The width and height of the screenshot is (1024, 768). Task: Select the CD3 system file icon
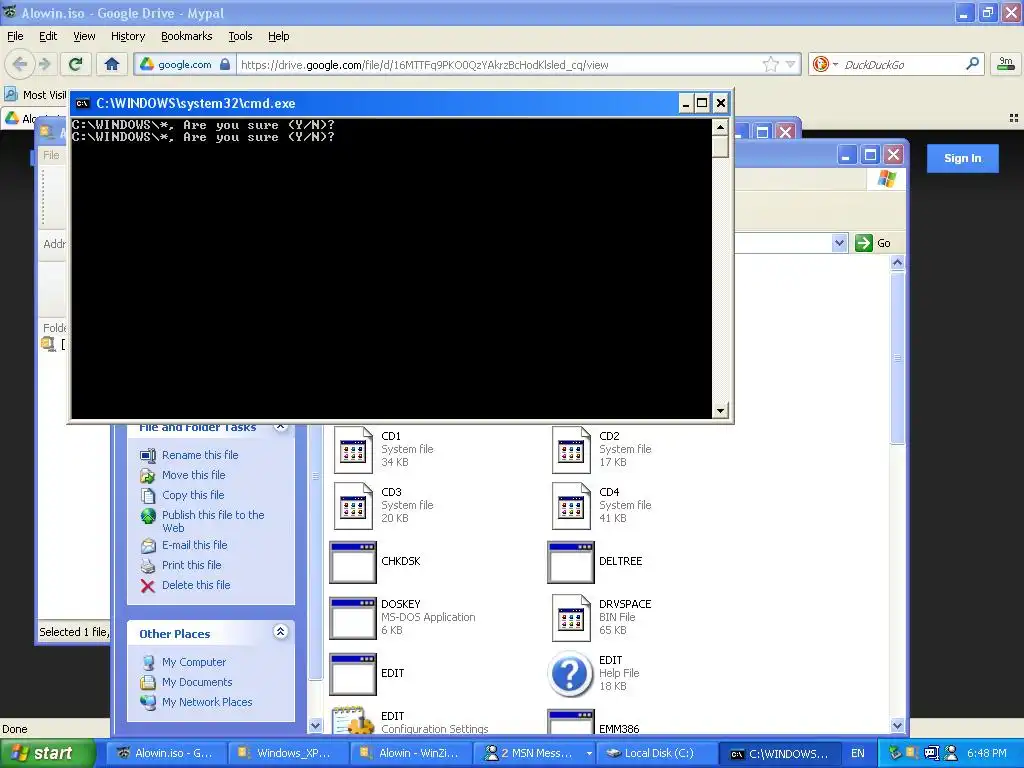(x=353, y=505)
